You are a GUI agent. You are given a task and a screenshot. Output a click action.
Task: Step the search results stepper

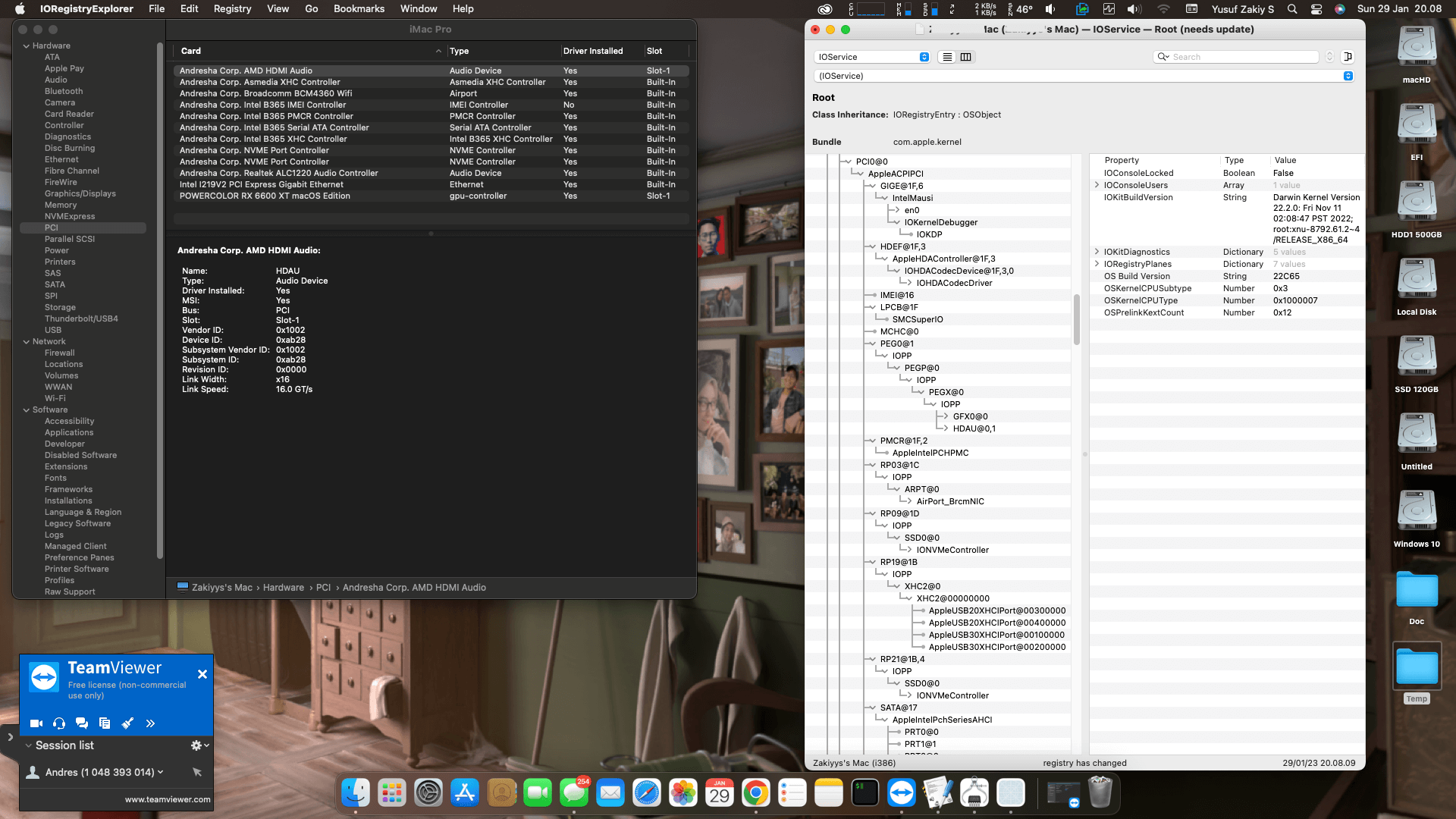point(1329,57)
